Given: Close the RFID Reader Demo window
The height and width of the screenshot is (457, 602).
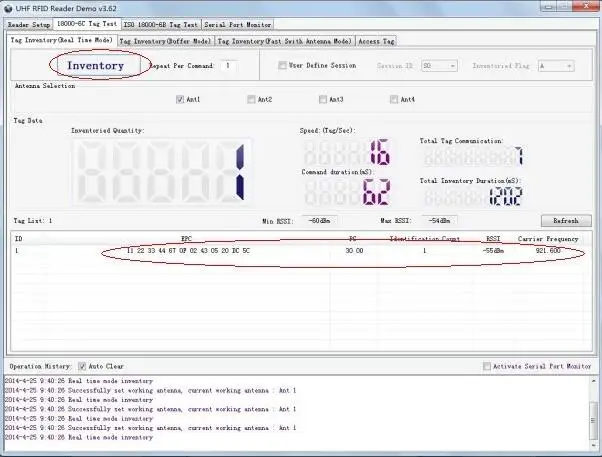Looking at the screenshot, I should (586, 6).
